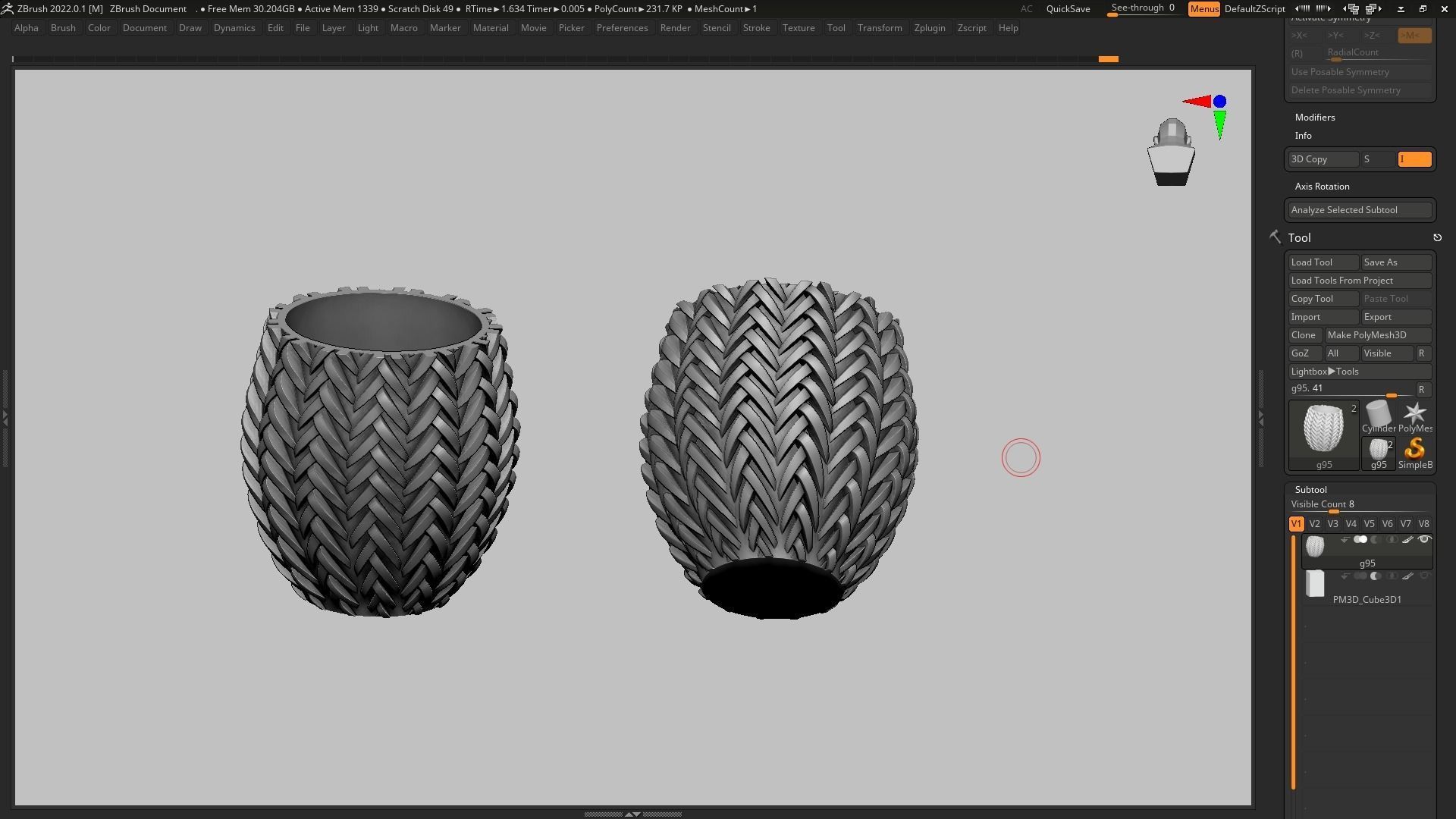Toggle visibility eye of g95 subtool

point(1424,540)
